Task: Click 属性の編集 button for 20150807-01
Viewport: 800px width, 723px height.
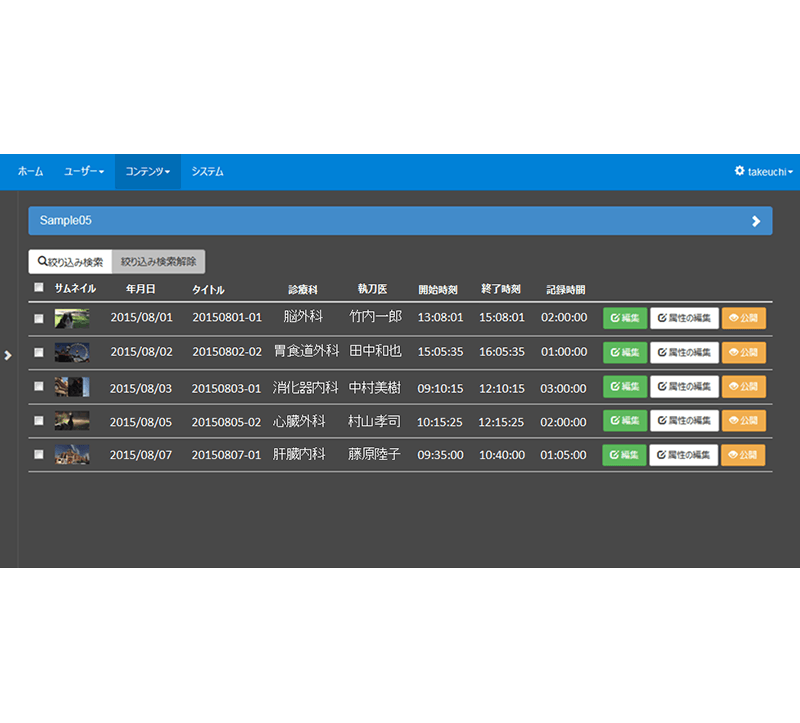Action: [x=684, y=455]
